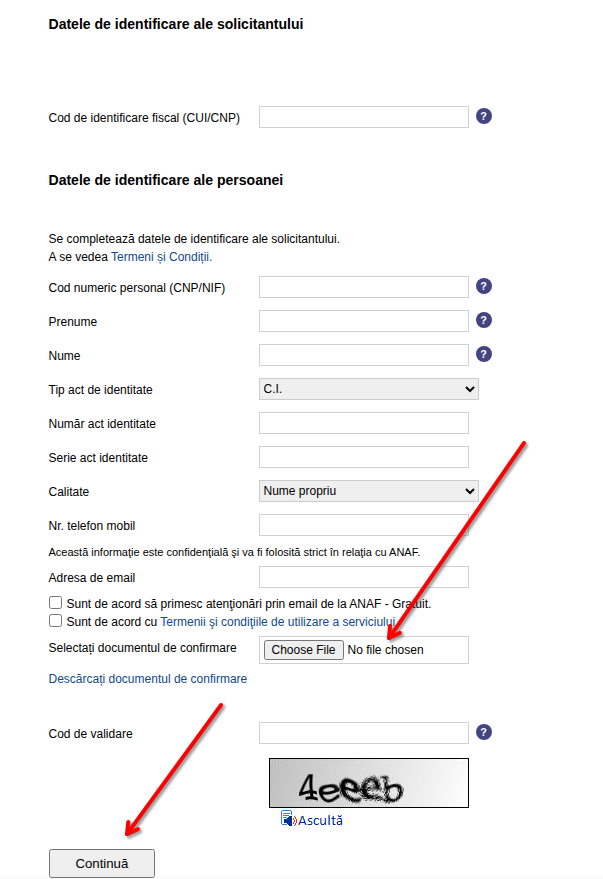Click the captcha validation image
Screen dimensions: 603x879
pos(368,783)
